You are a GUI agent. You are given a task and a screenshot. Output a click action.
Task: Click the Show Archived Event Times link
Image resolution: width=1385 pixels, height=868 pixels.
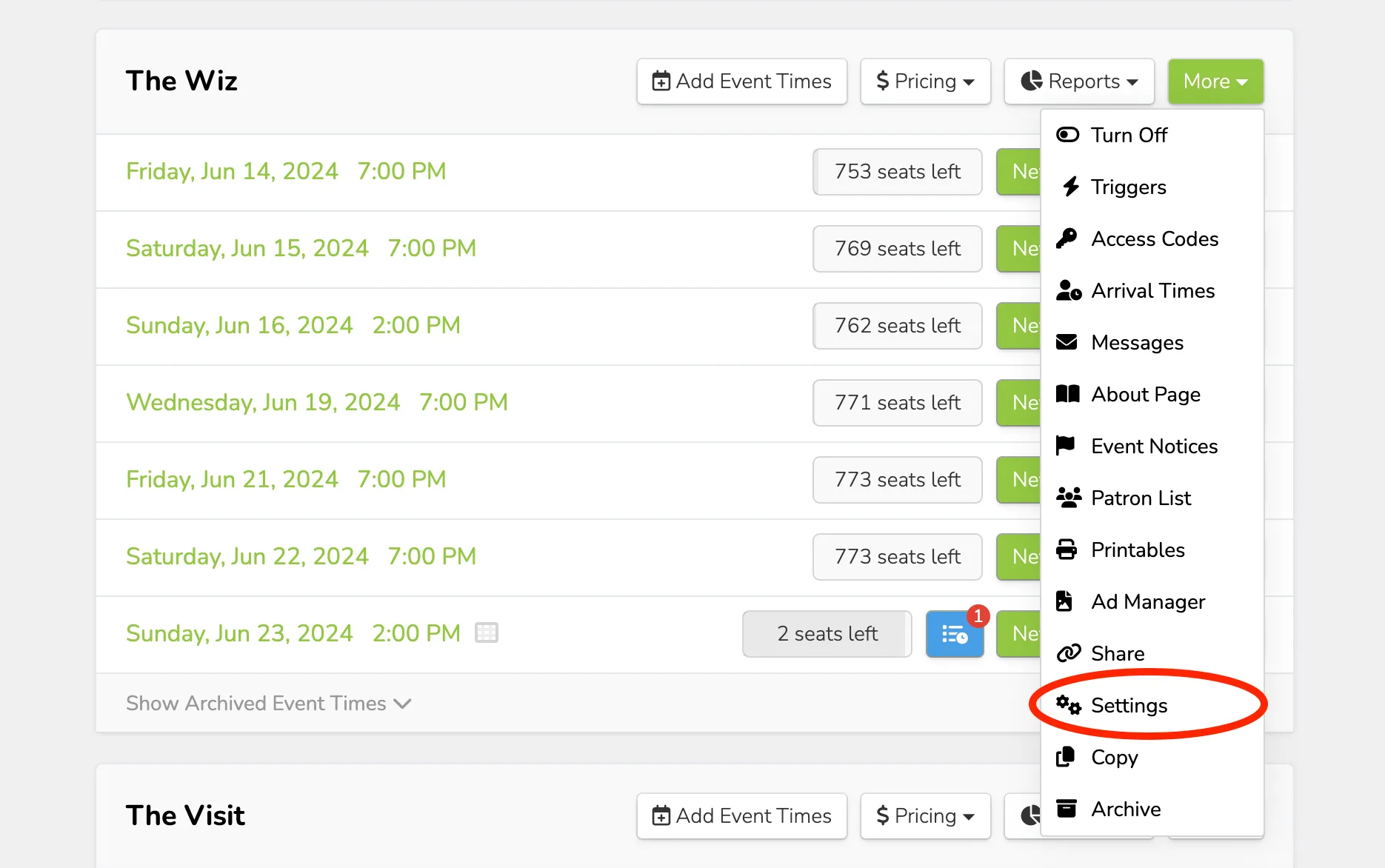tap(268, 703)
